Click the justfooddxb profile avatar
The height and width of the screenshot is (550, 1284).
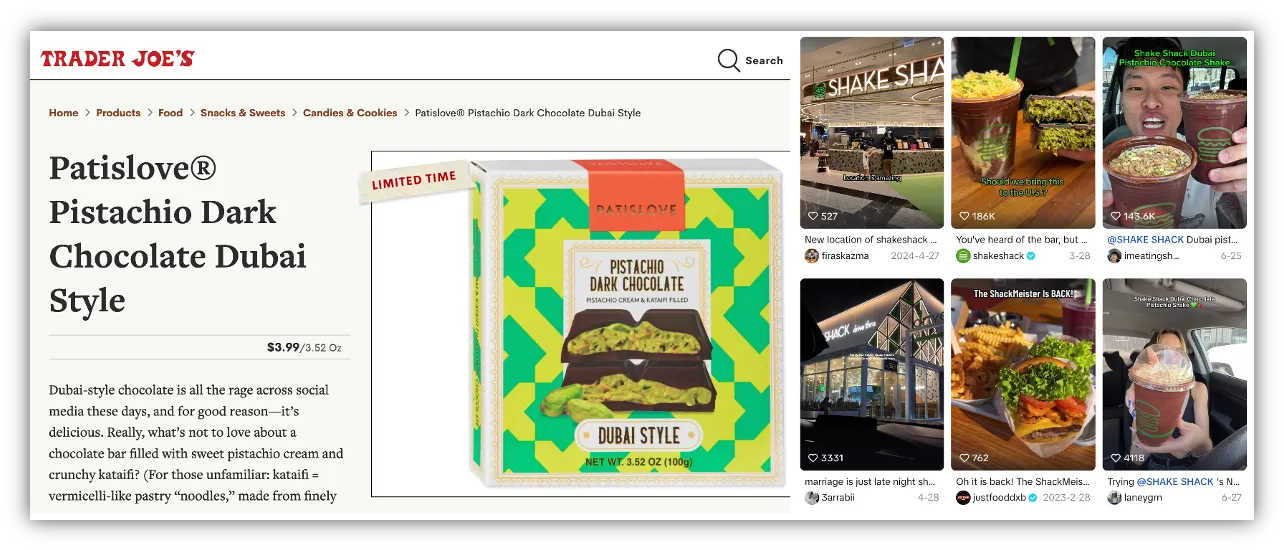pos(963,498)
